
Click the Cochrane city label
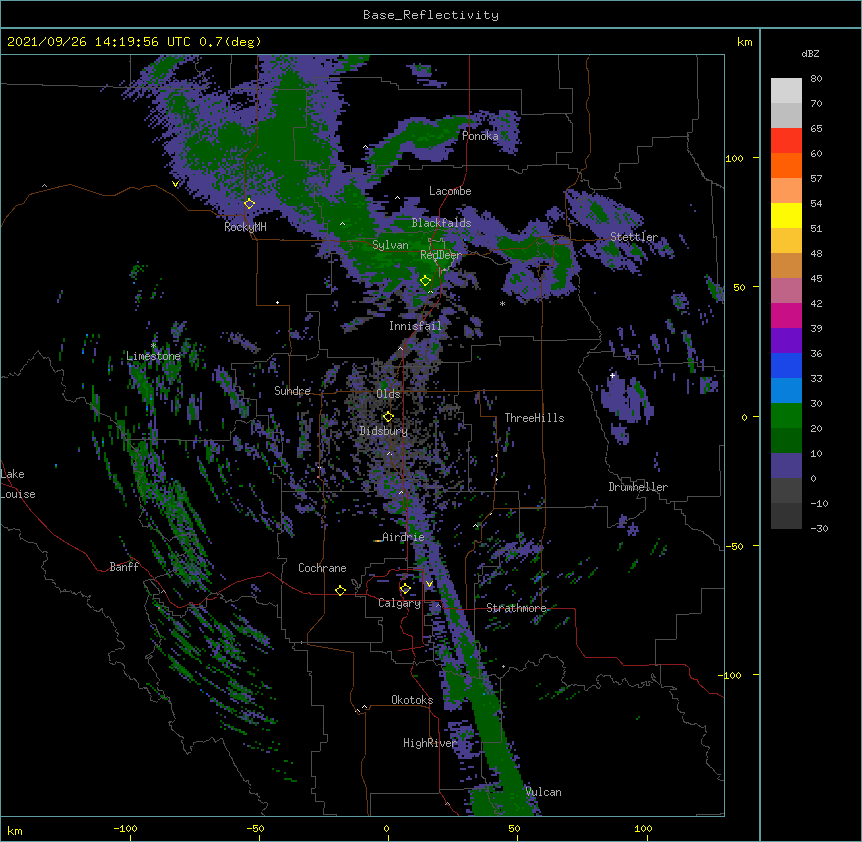click(322, 568)
